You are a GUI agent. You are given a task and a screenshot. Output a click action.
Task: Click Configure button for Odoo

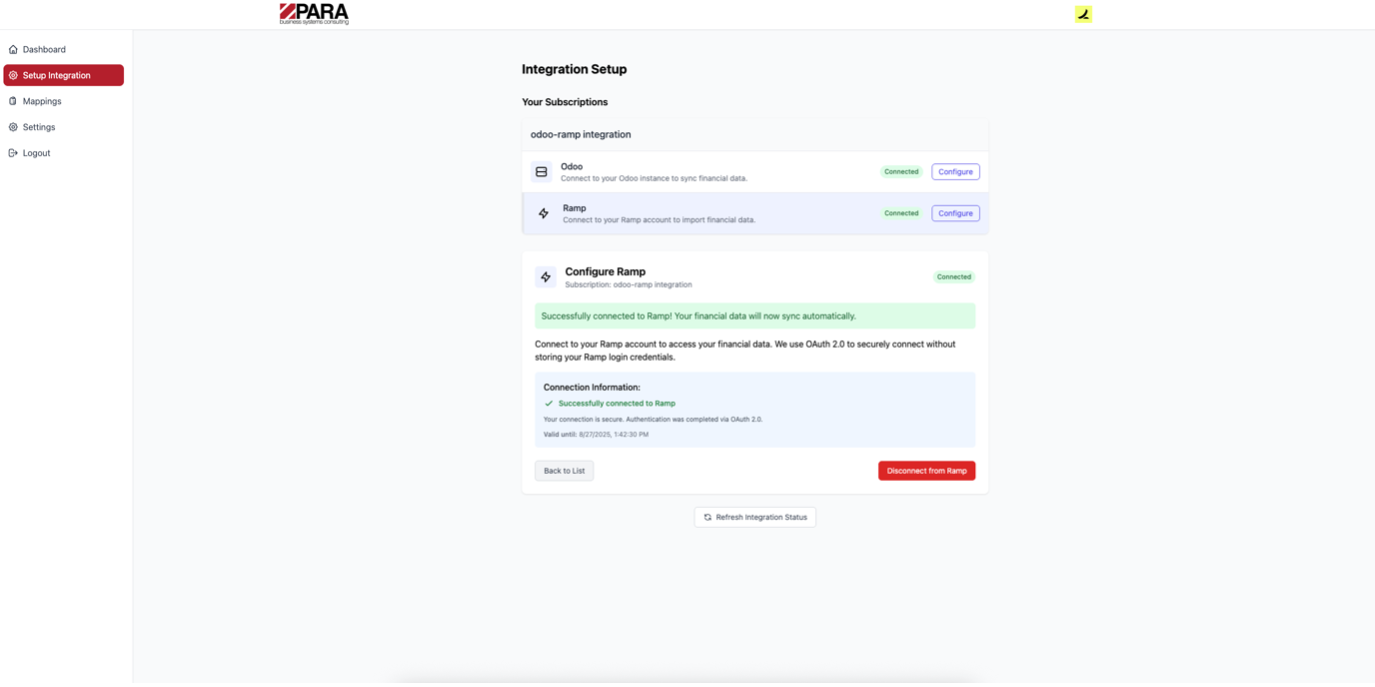[955, 172]
